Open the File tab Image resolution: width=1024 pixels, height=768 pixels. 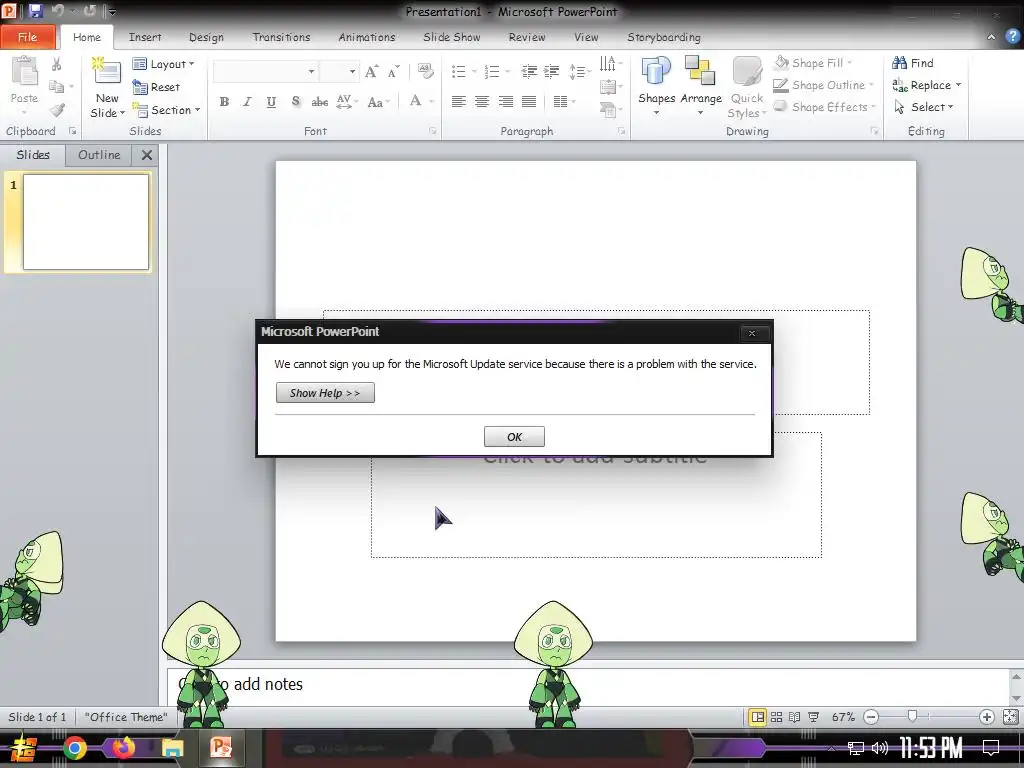[x=27, y=37]
